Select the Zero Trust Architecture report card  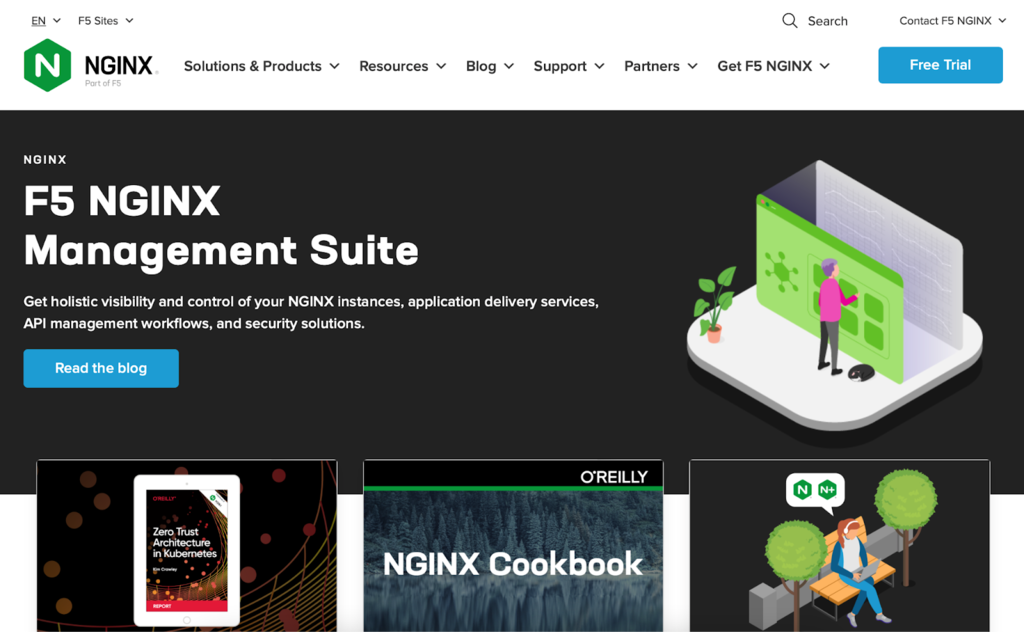tap(186, 545)
